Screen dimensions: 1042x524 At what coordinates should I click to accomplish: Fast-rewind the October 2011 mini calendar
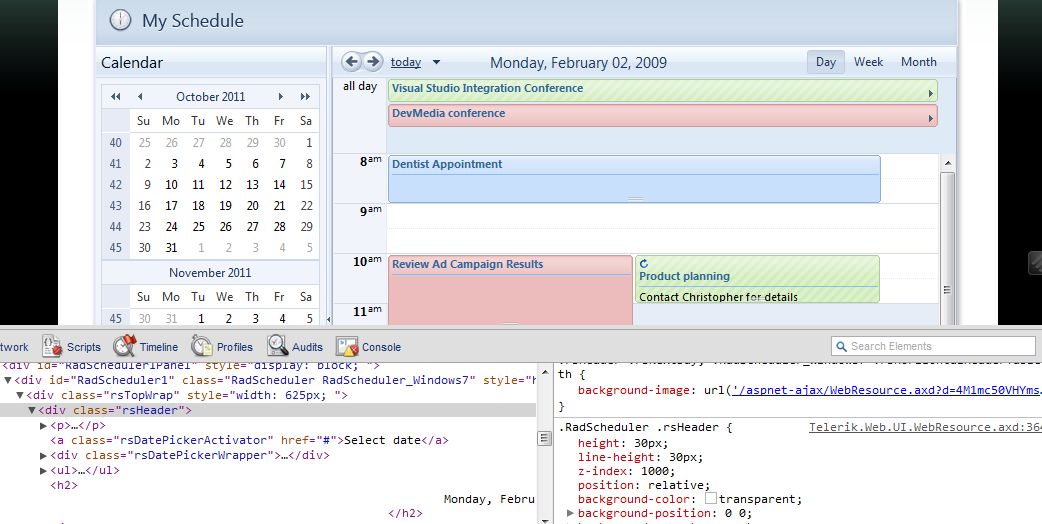[116, 97]
